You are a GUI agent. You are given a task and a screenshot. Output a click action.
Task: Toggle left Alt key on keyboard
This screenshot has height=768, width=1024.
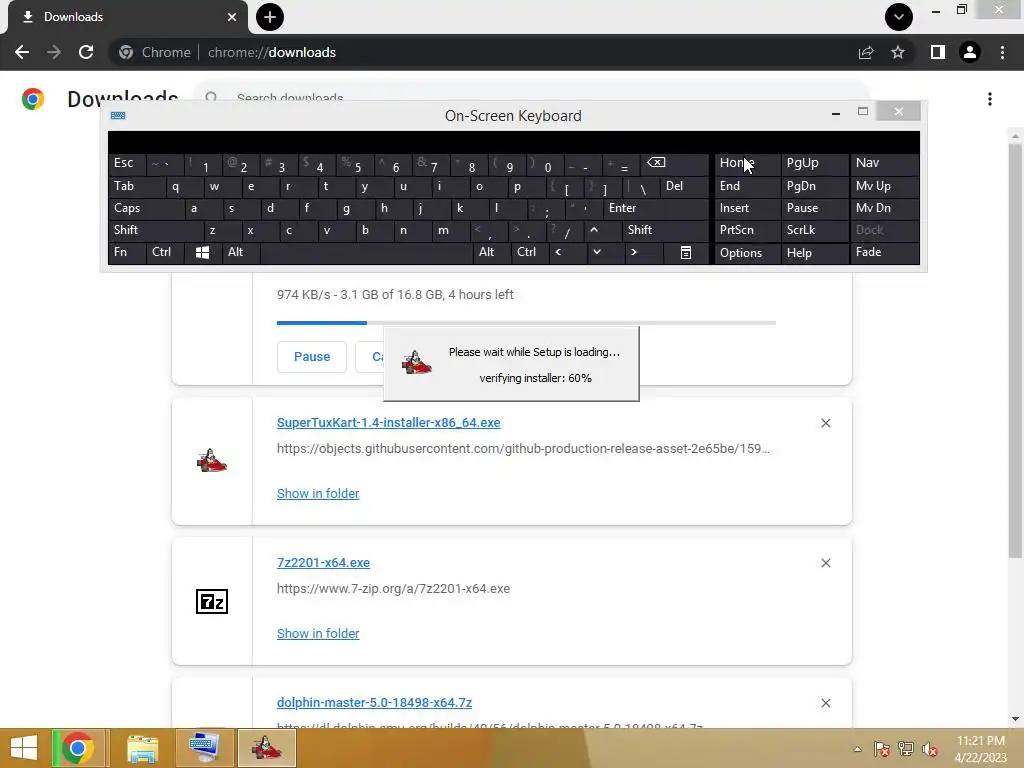point(240,252)
